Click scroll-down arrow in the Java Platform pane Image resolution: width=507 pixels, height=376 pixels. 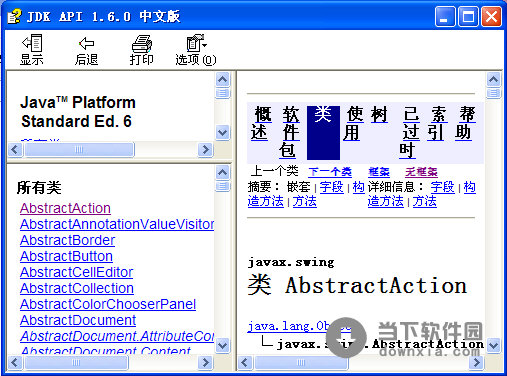(x=222, y=133)
